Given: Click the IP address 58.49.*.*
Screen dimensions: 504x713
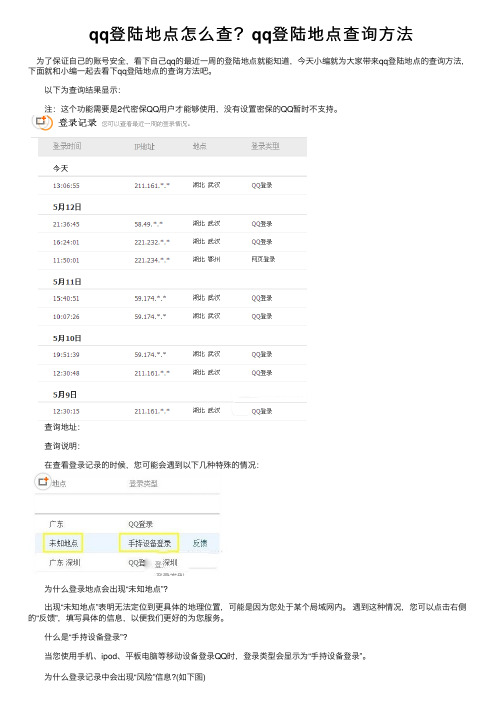Looking at the screenshot, I should pyautogui.click(x=148, y=224).
